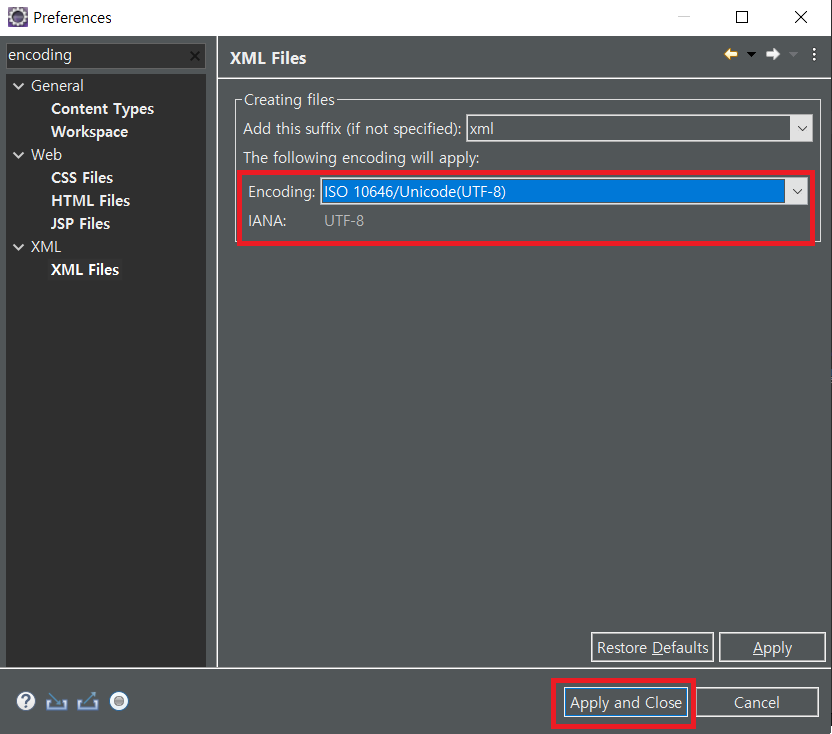Select the Web category label
This screenshot has height=734, width=832.
coord(46,155)
